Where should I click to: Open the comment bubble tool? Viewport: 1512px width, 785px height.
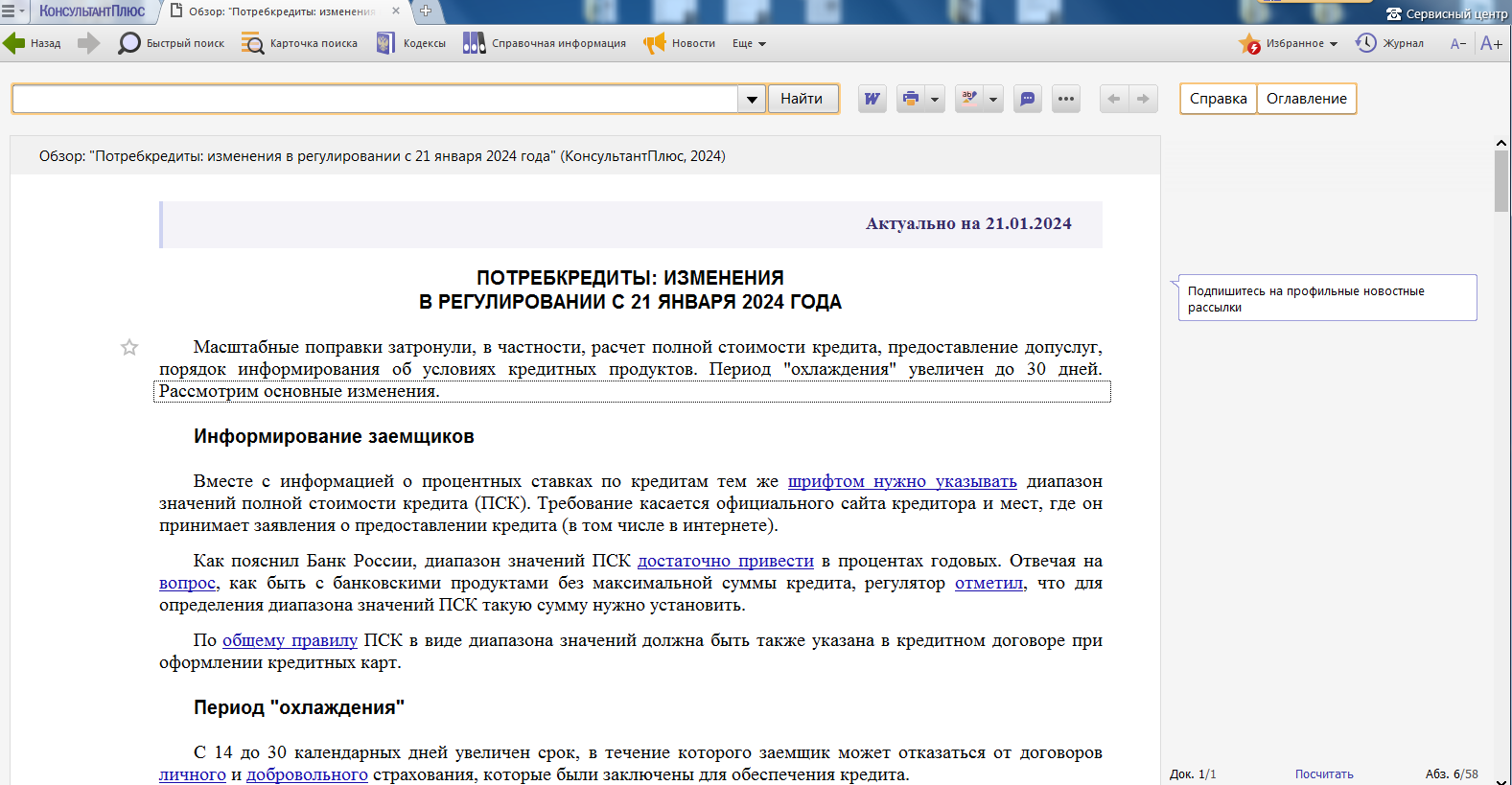1028,99
